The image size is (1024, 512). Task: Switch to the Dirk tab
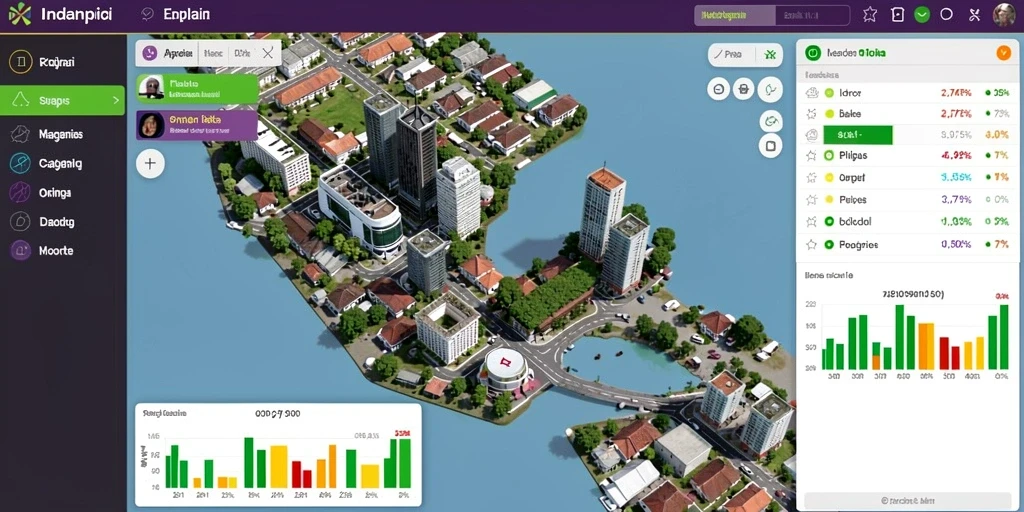point(242,54)
